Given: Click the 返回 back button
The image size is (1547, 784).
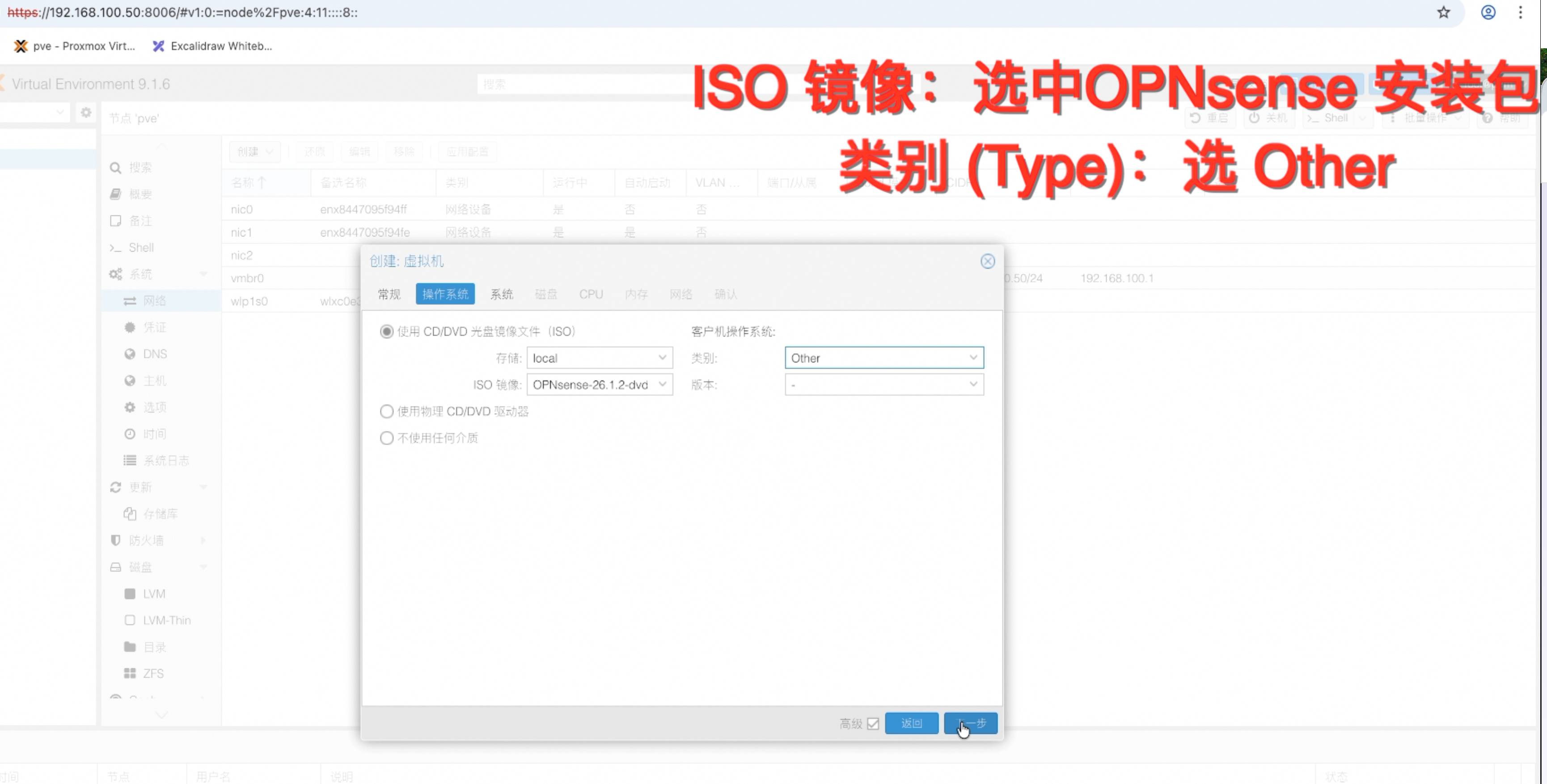Looking at the screenshot, I should (x=911, y=723).
